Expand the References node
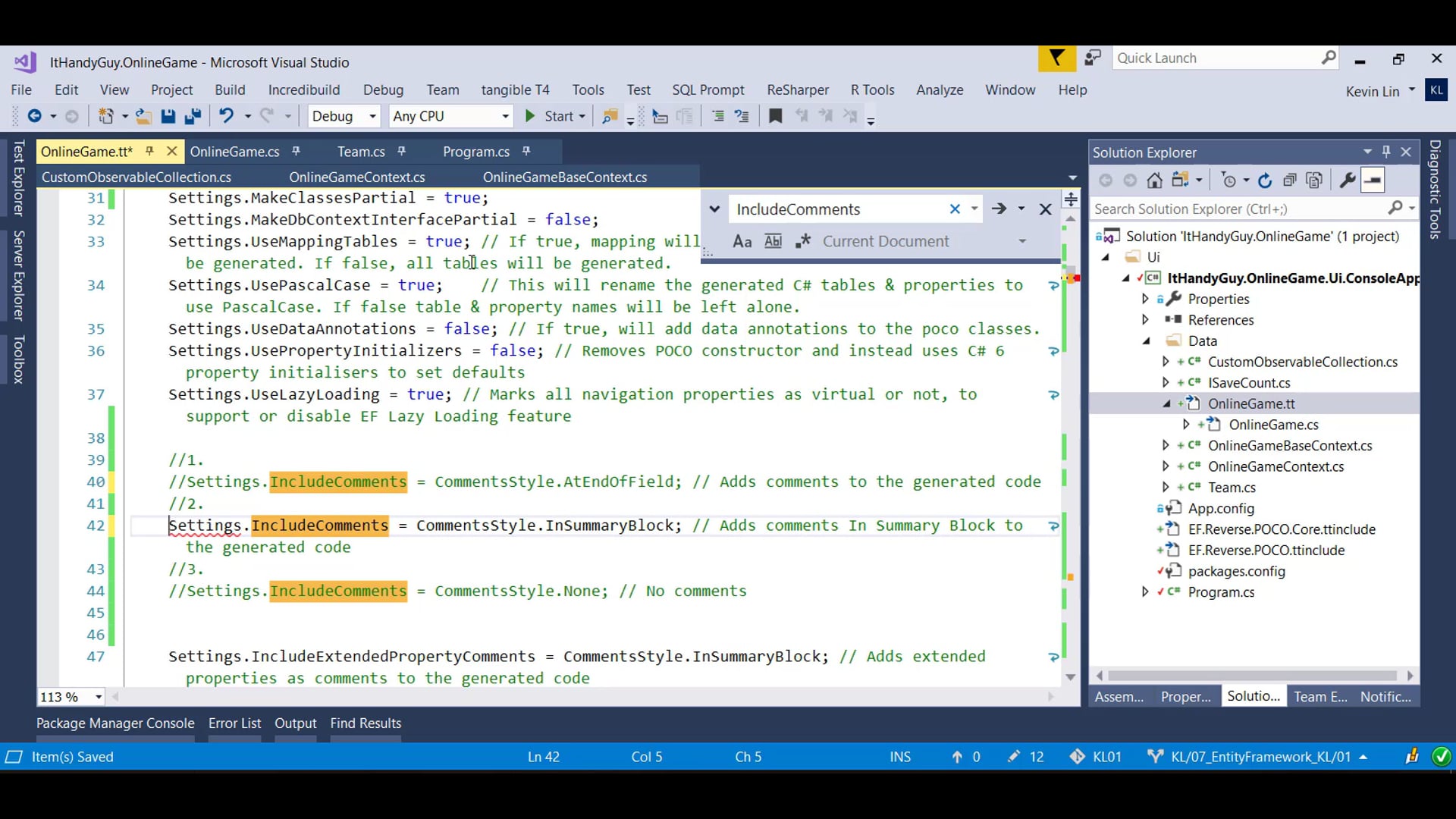 [1146, 320]
